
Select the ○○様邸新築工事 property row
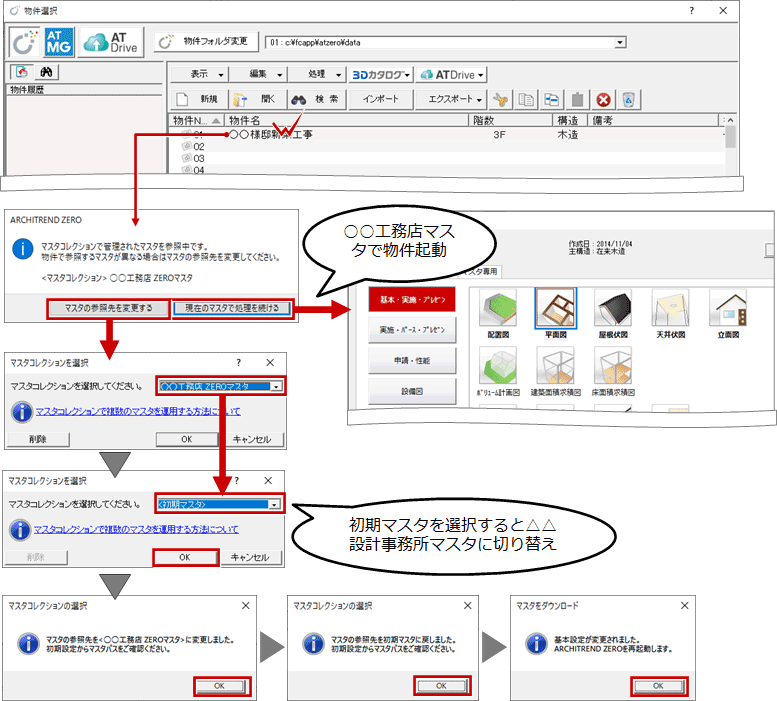(x=446, y=134)
